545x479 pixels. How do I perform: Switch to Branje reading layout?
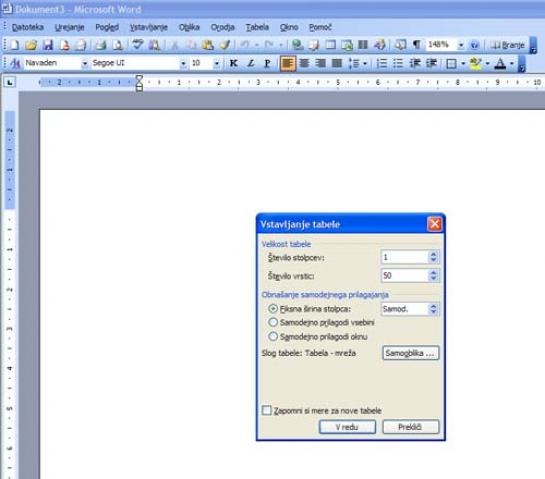(508, 45)
